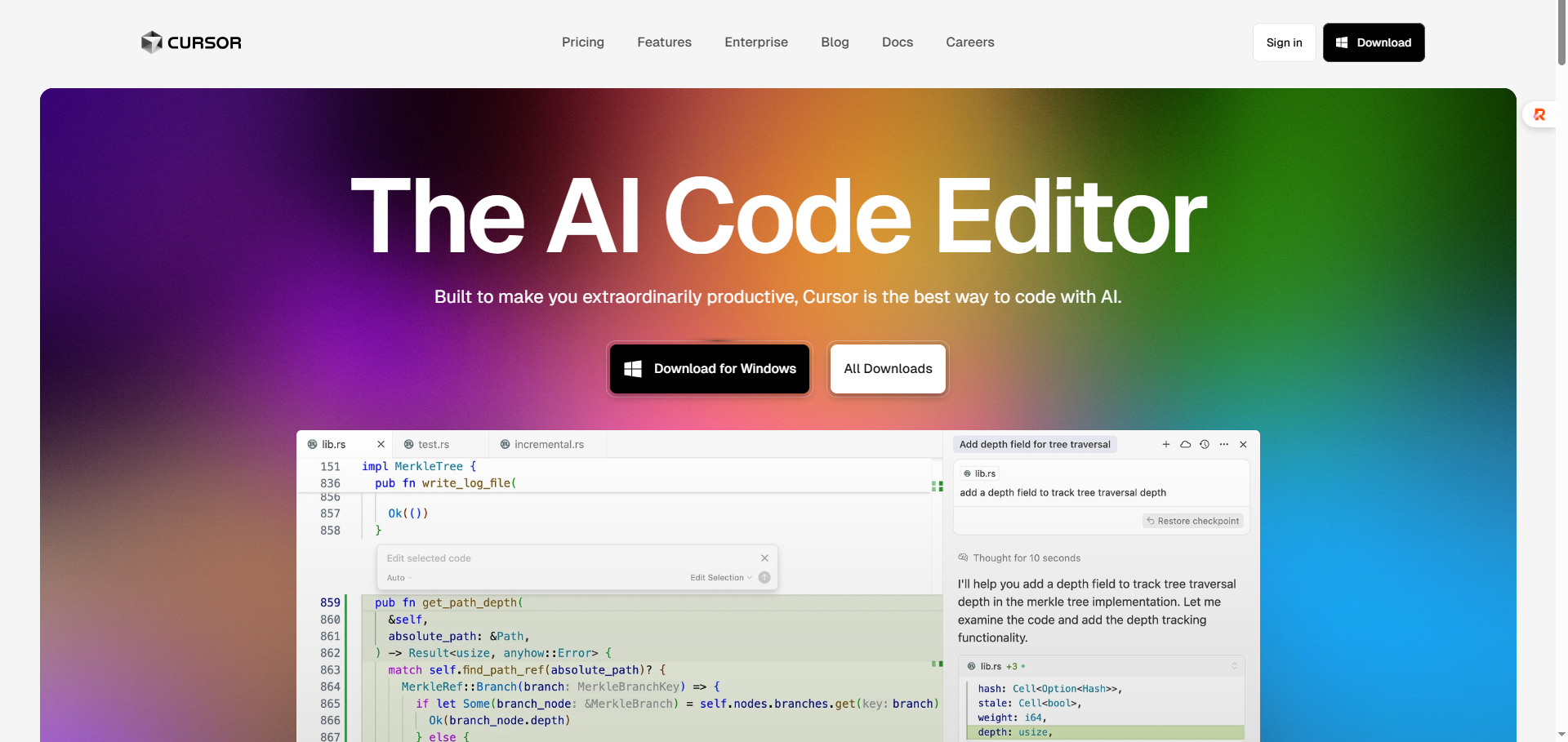Viewport: 1568px width, 742px height.
Task: Click the scrollbar down arrow
Action: pos(1561,734)
